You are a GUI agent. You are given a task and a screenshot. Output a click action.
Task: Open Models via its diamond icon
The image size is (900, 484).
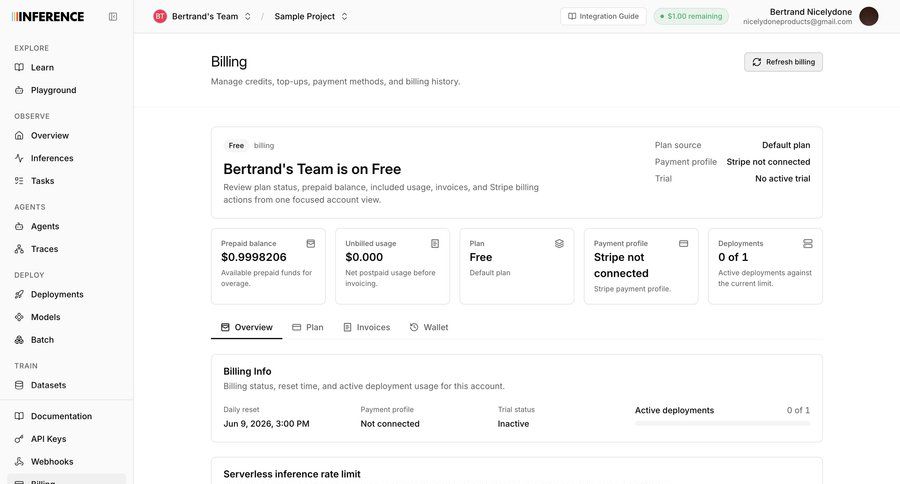[x=19, y=317]
